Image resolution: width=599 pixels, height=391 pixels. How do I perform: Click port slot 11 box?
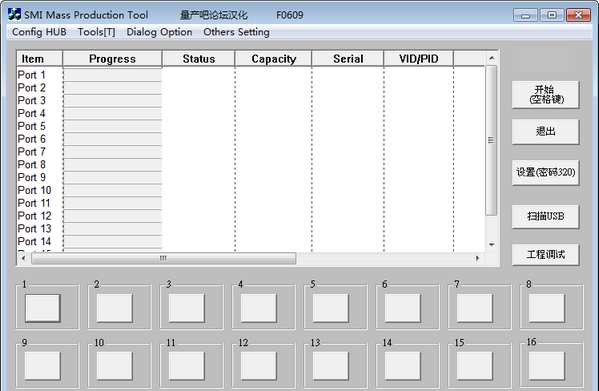pyautogui.click(x=187, y=366)
